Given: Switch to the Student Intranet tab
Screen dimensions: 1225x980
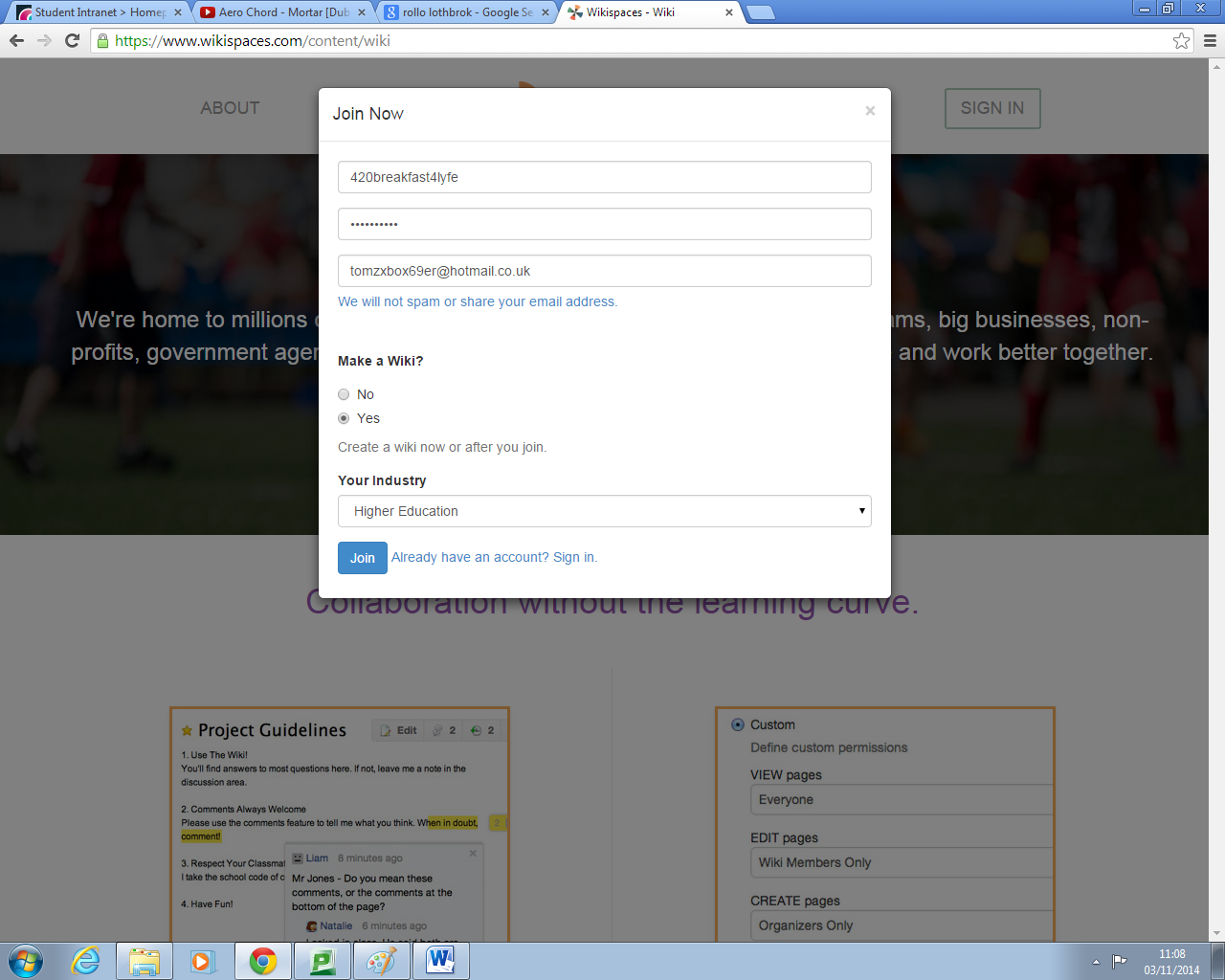Looking at the screenshot, I should pyautogui.click(x=99, y=12).
